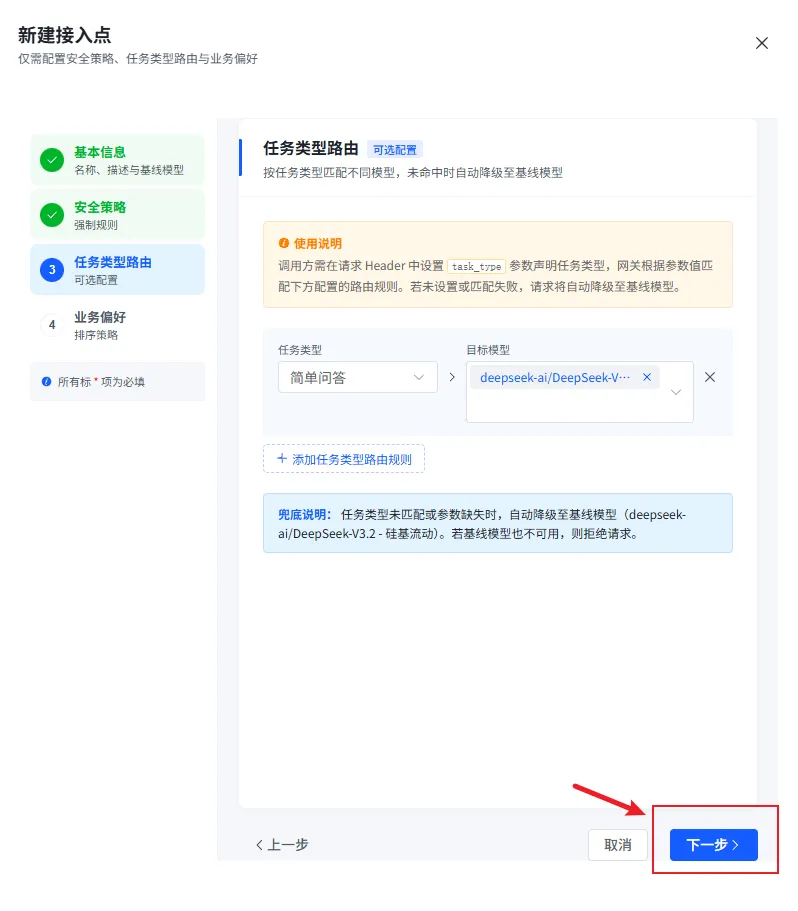Click arrow between 任务类型 and 目标模型

click(x=452, y=377)
